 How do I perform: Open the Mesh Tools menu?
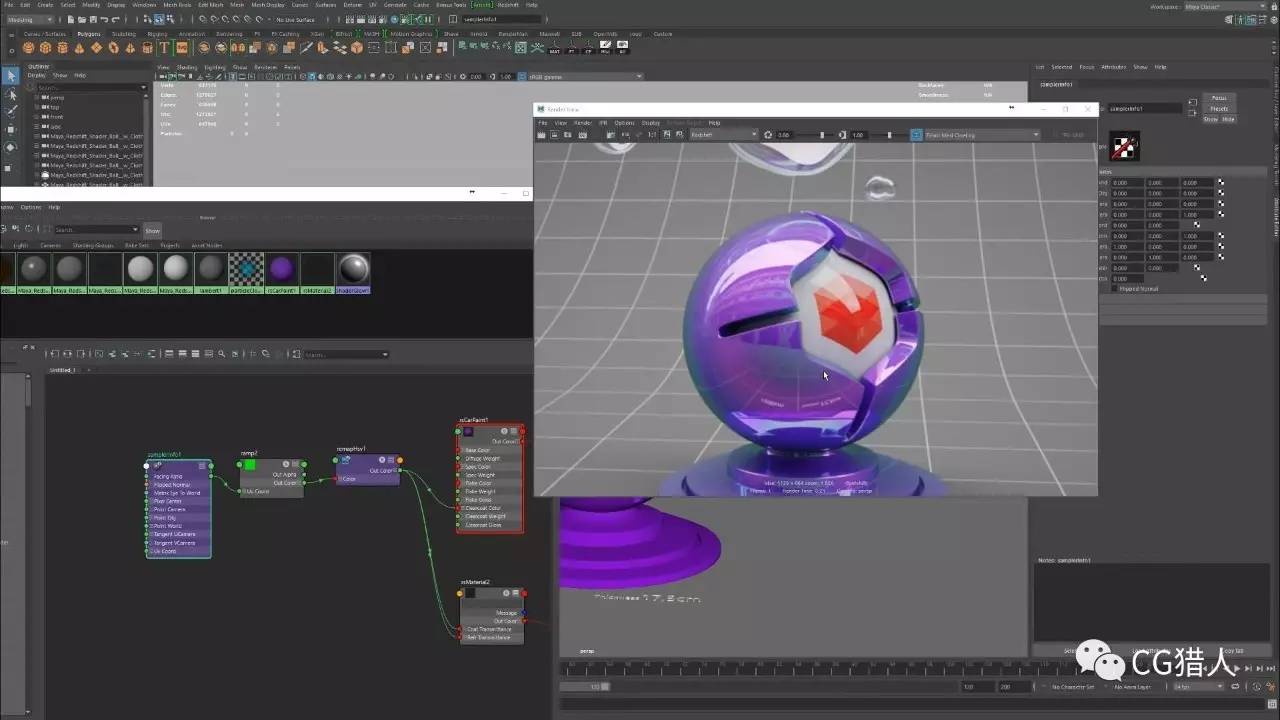point(177,5)
